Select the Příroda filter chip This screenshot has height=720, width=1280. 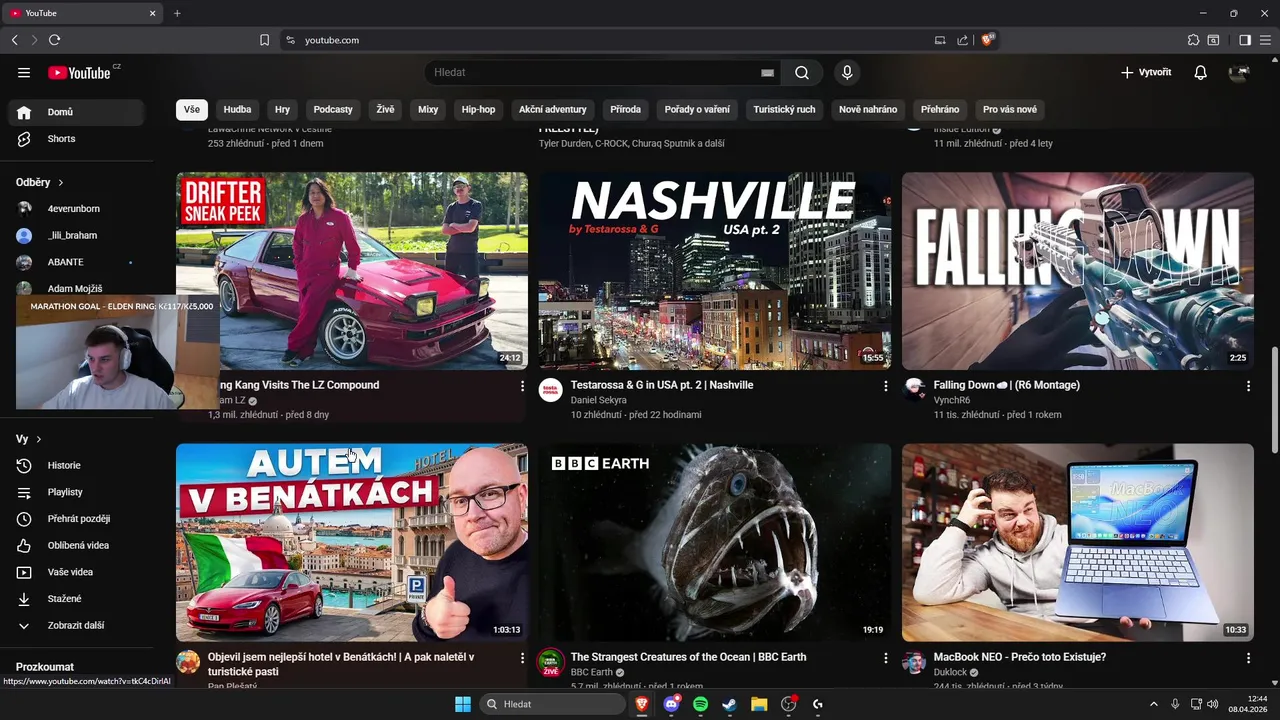click(x=625, y=109)
